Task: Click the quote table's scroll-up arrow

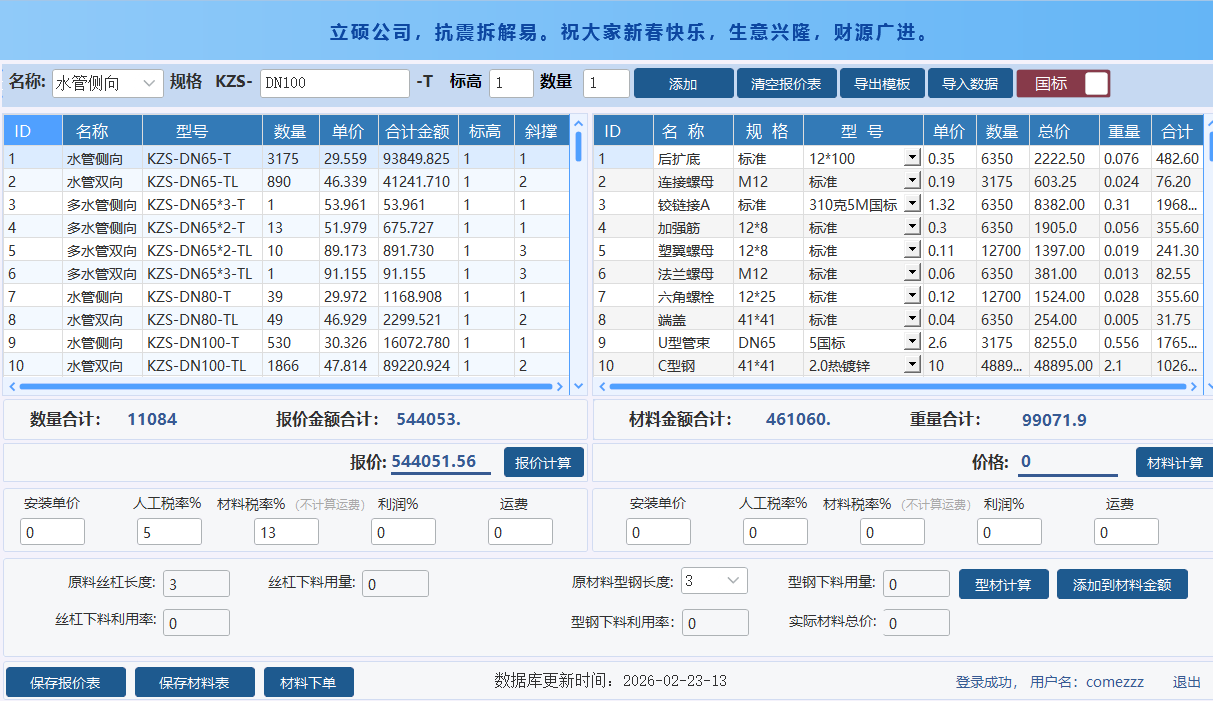Action: [x=578, y=122]
